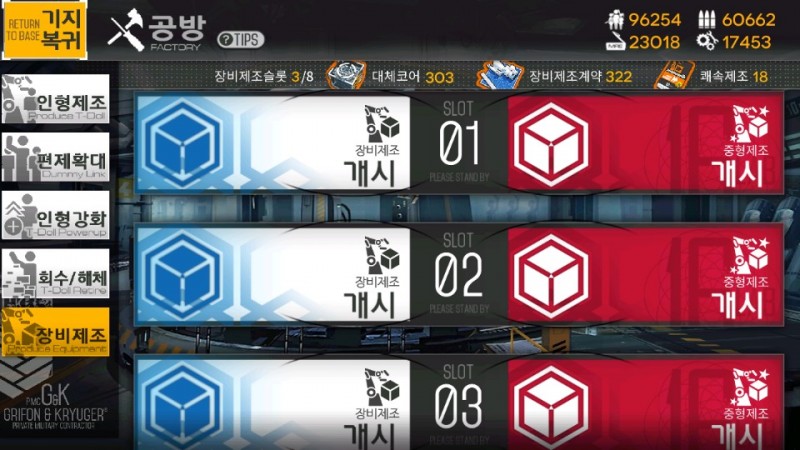Click the crossed hammer and wrench factory icon
800x450 pixels.
(x=126, y=30)
